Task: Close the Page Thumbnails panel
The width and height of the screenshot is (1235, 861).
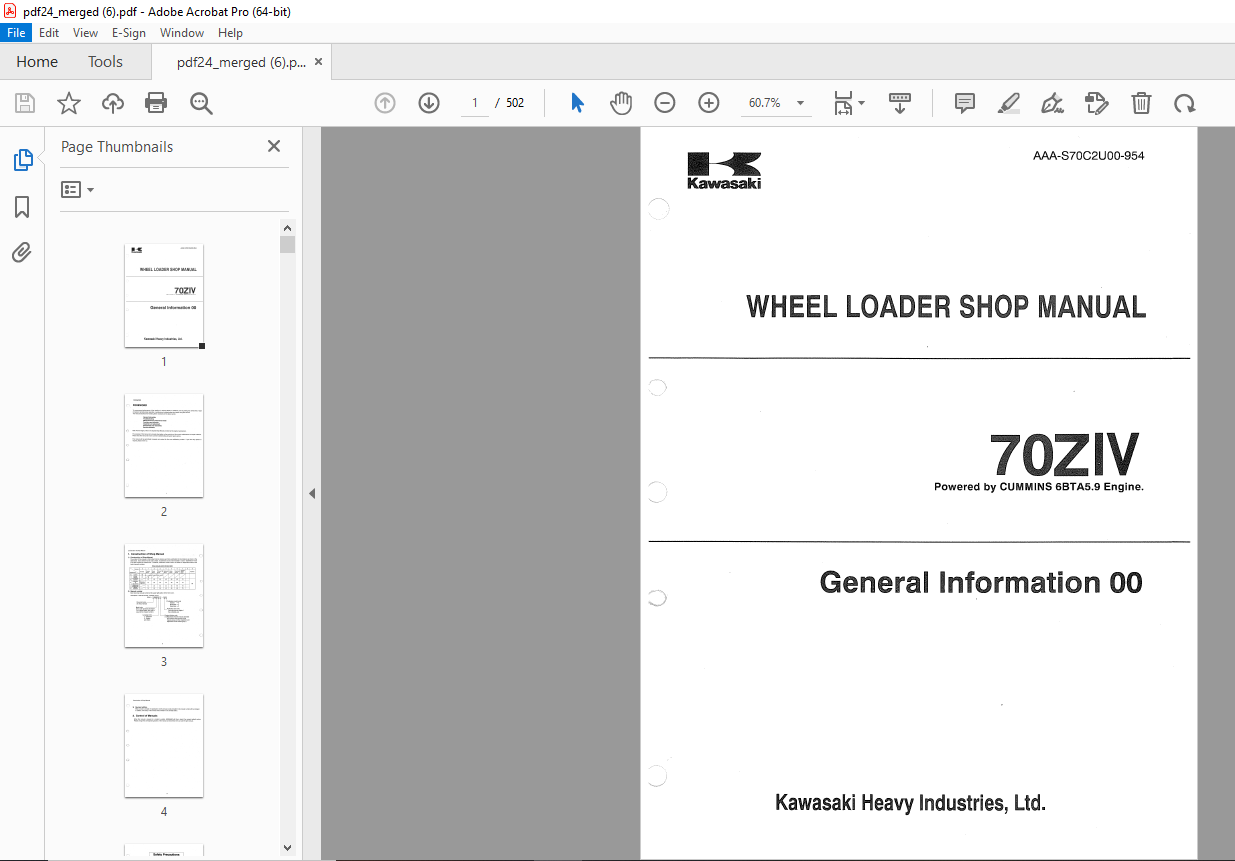Action: tap(274, 146)
